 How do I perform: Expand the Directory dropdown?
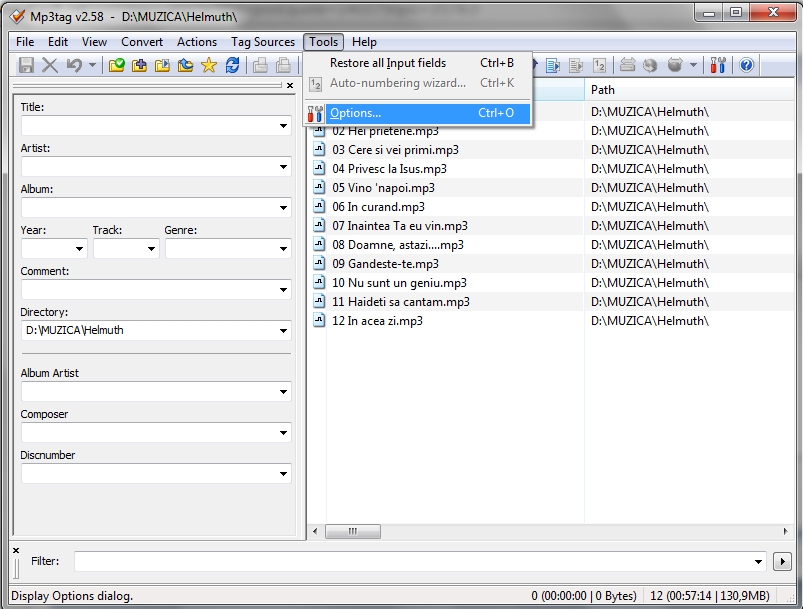tap(283, 330)
